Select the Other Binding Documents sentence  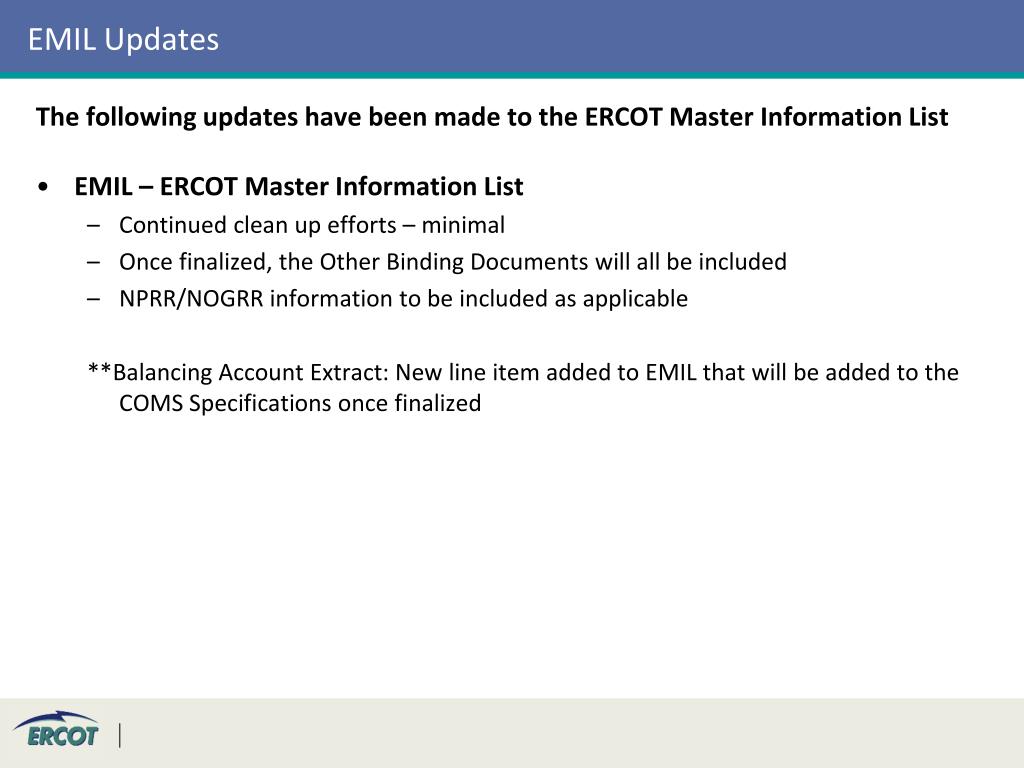(x=453, y=262)
